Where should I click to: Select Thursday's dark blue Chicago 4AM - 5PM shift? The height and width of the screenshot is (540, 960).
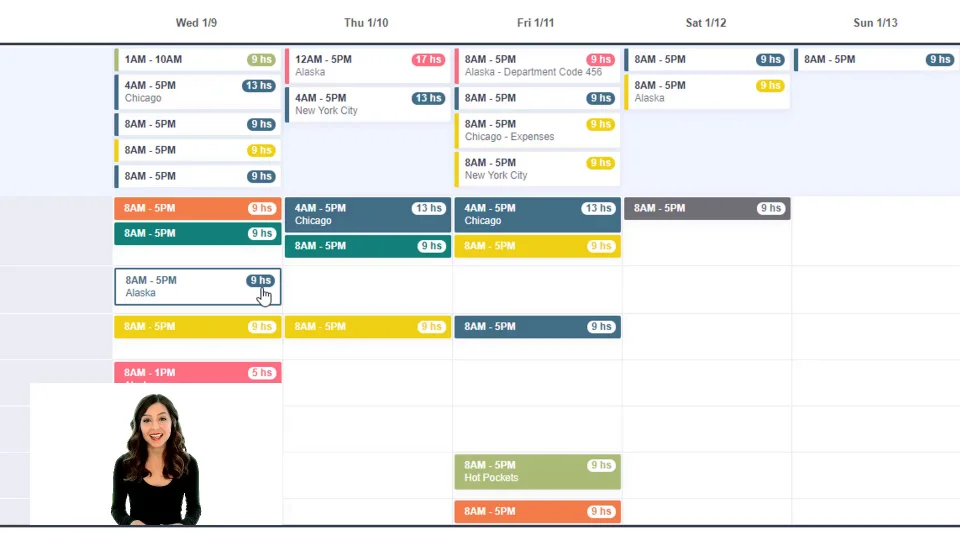(x=350, y=214)
